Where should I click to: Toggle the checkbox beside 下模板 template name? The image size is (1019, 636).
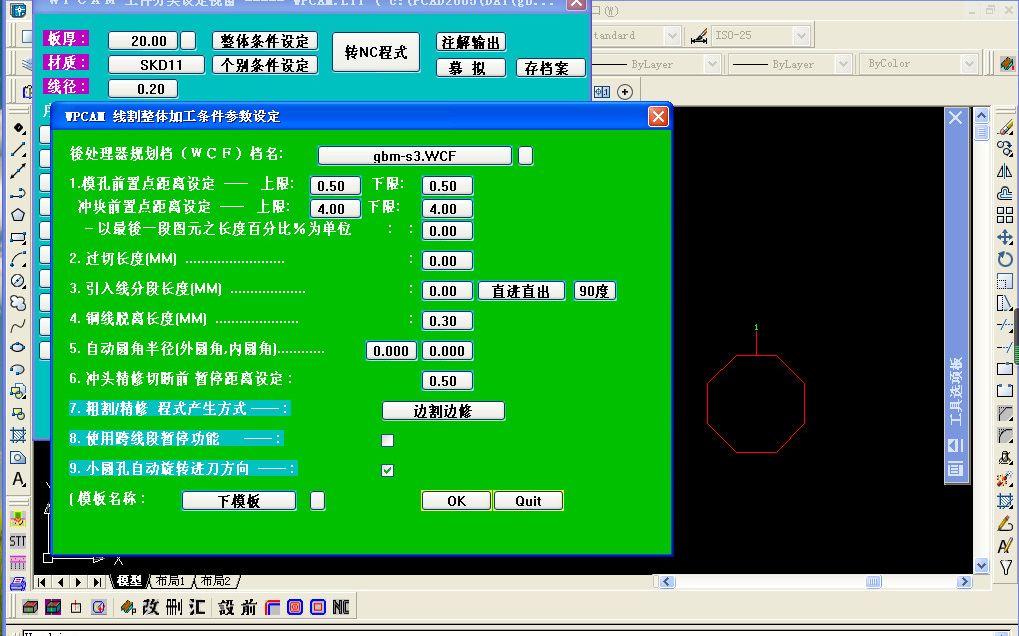coord(317,501)
